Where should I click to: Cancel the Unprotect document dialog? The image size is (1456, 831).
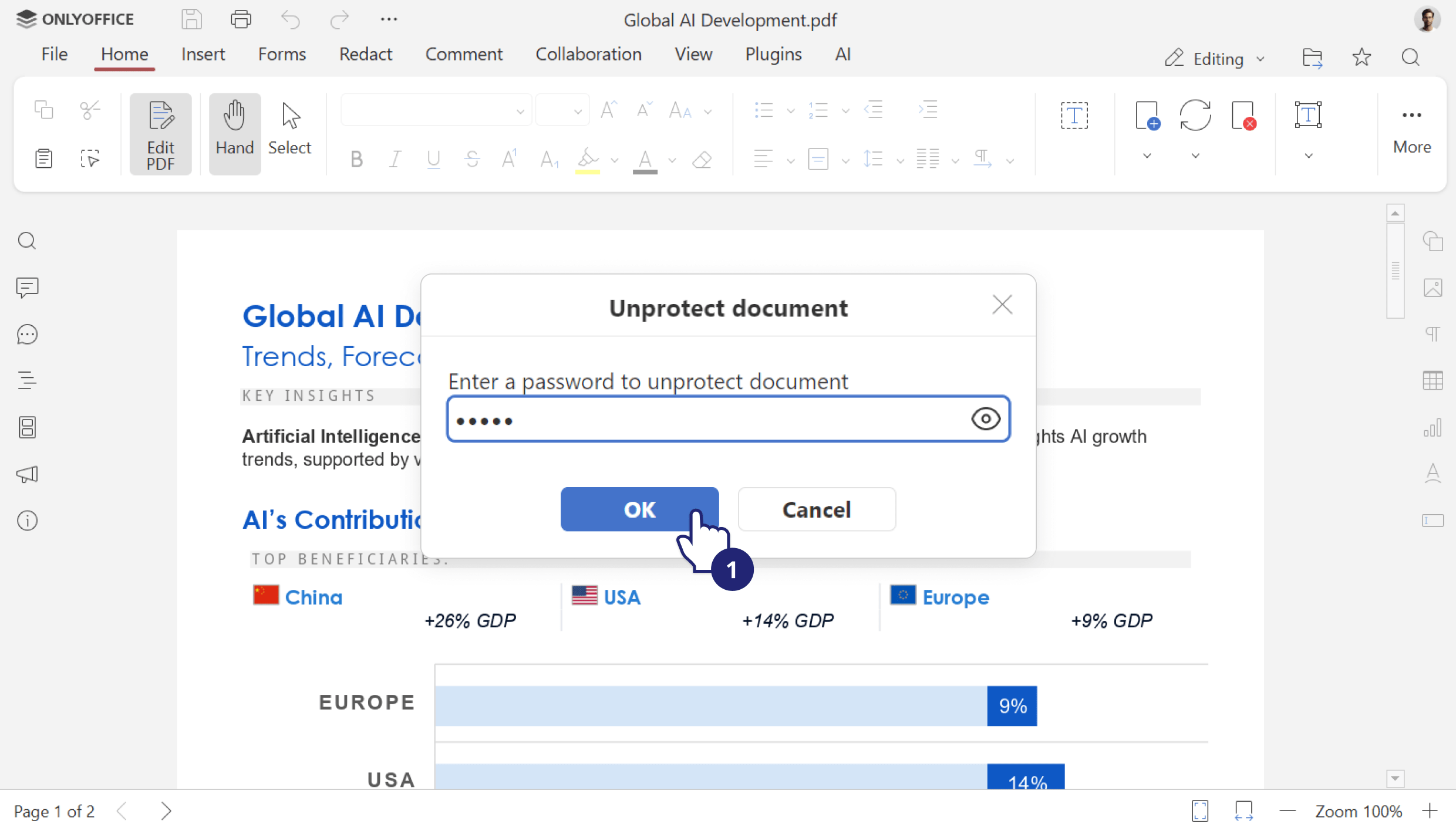point(817,509)
